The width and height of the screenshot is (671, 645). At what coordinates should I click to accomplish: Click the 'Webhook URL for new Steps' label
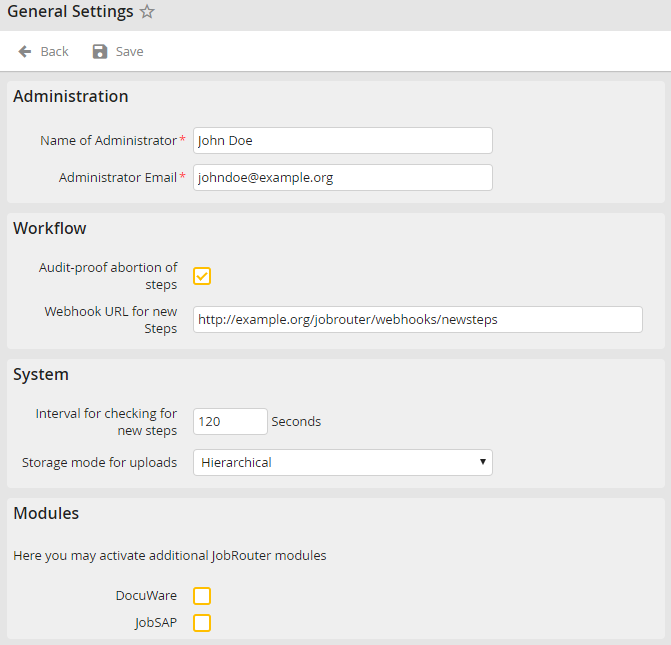coord(110,320)
